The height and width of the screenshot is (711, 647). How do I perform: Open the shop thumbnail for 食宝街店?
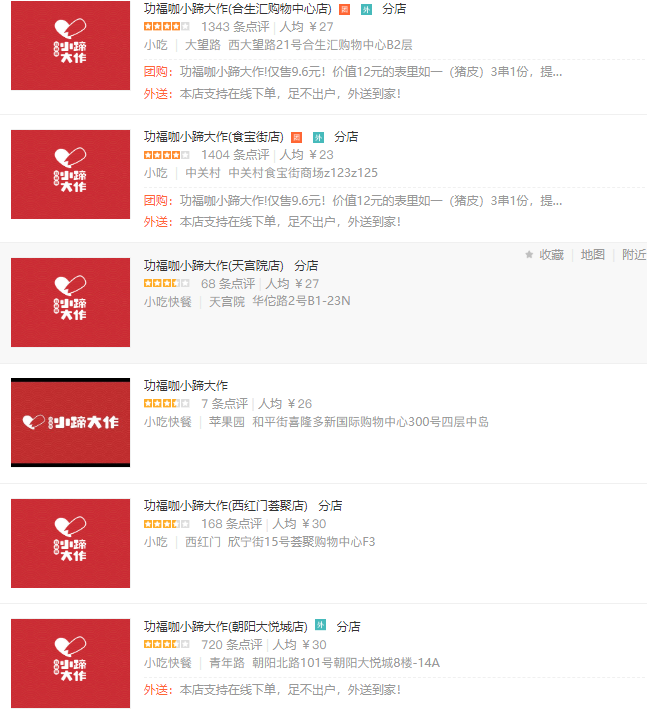click(x=70, y=175)
